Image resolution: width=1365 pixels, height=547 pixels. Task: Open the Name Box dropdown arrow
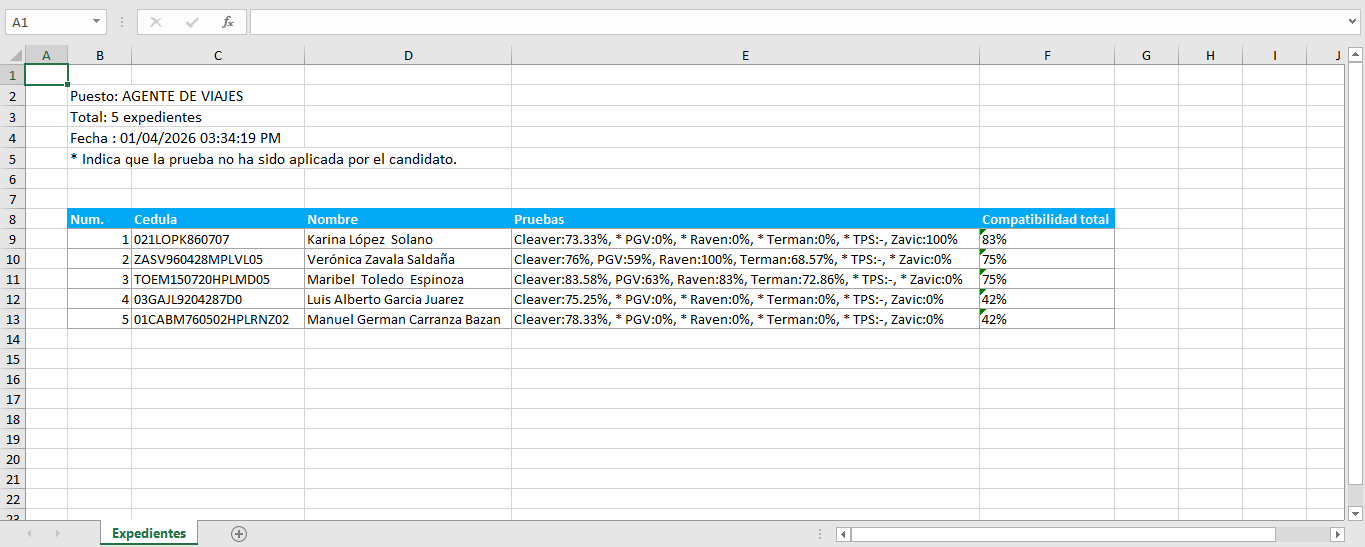coord(96,22)
